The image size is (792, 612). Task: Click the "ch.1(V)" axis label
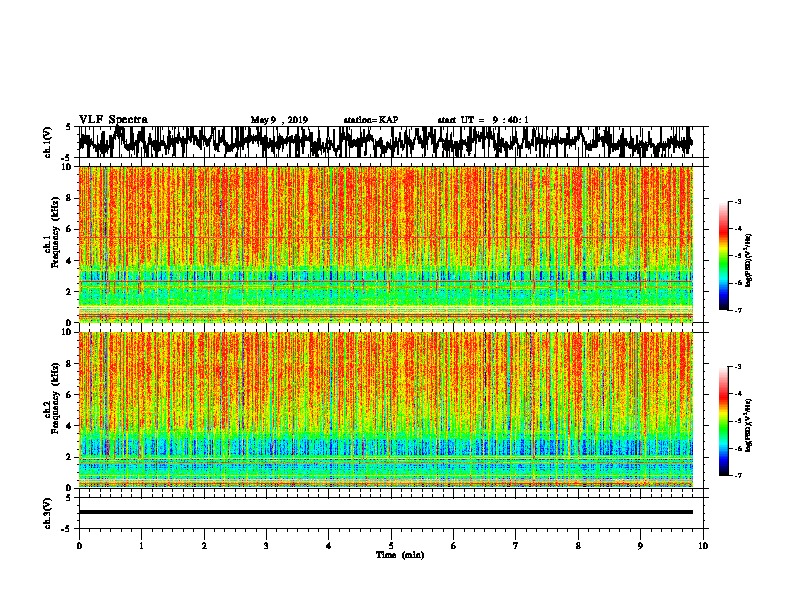pyautogui.click(x=48, y=142)
